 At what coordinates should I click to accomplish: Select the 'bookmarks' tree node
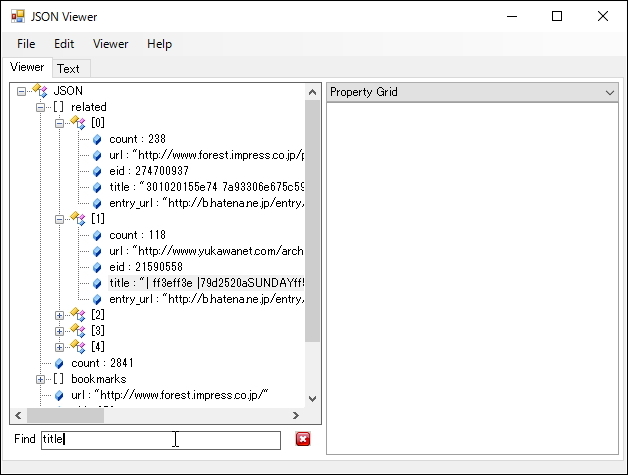pos(99,379)
